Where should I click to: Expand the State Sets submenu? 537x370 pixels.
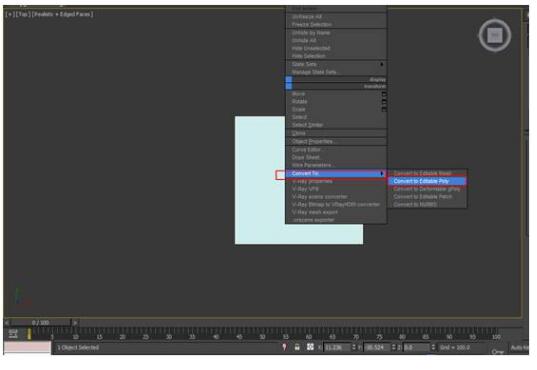click(x=336, y=64)
